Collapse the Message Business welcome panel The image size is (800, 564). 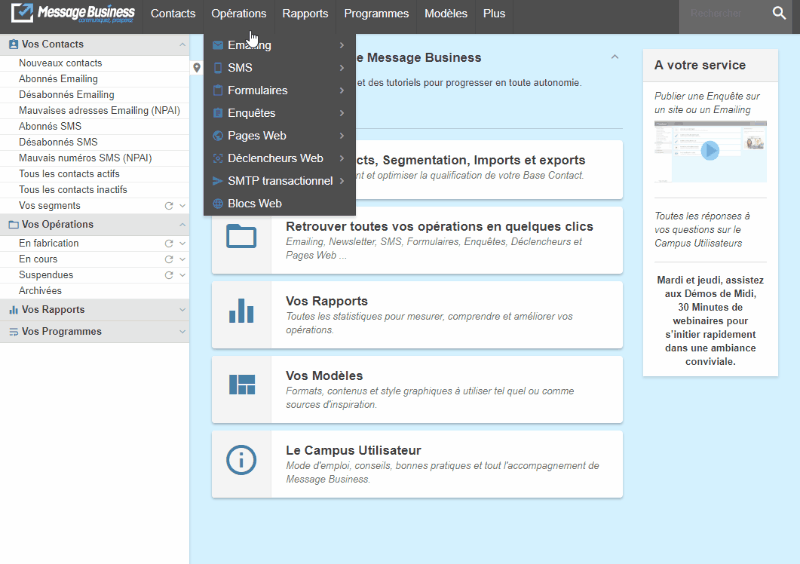615,57
